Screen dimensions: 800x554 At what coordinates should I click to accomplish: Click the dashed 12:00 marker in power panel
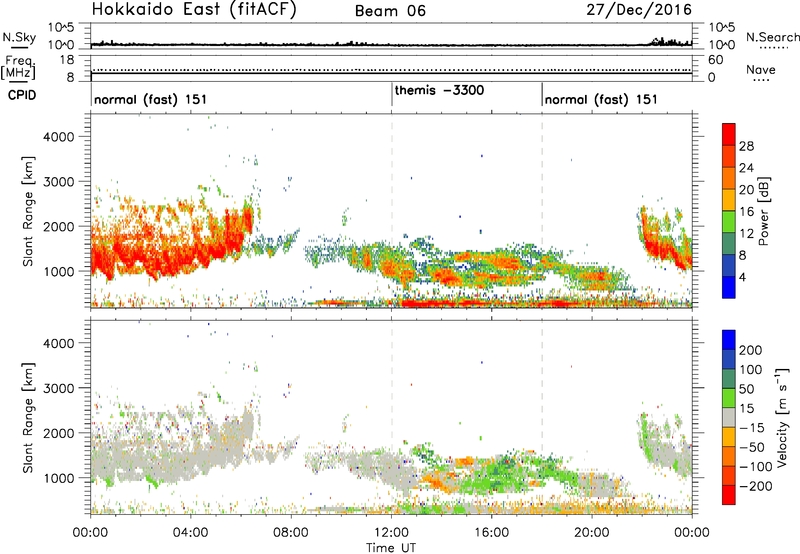tap(392, 211)
